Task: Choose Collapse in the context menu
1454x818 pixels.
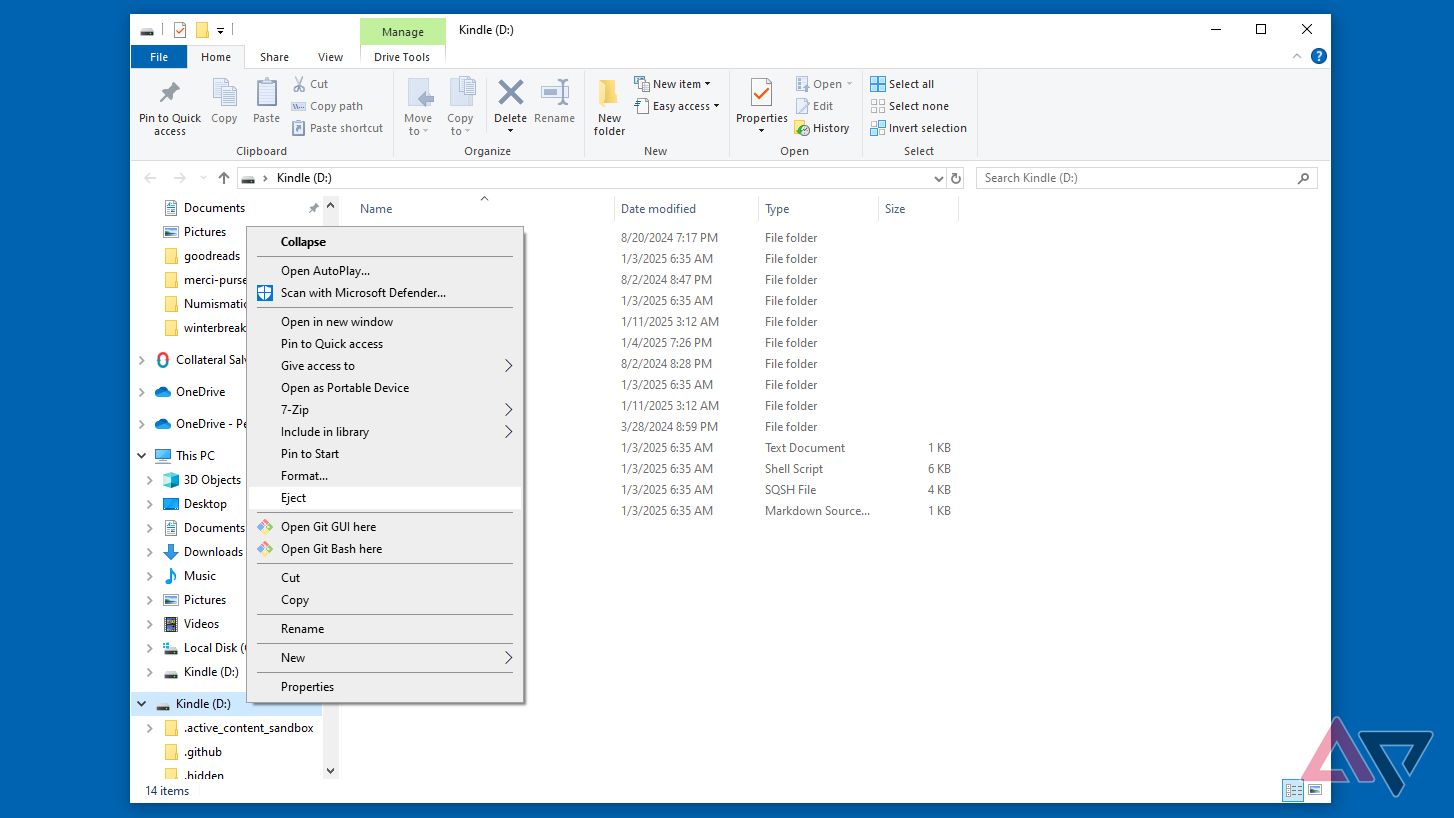Action: (385, 242)
